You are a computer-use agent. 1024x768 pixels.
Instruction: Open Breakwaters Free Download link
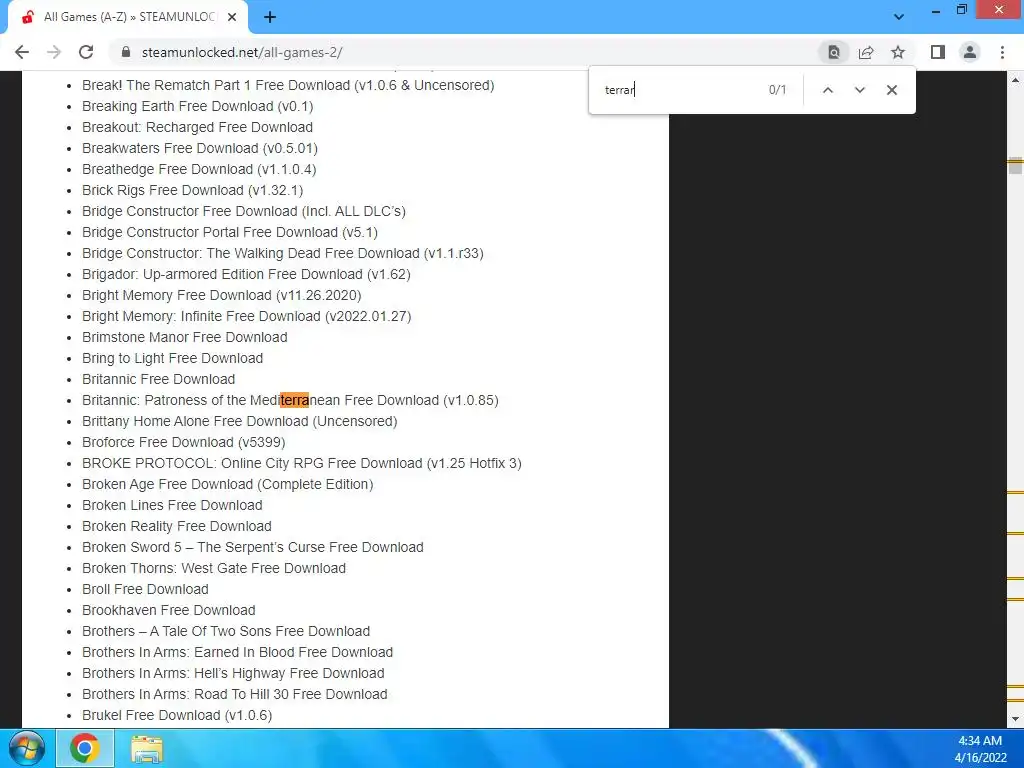tap(200, 148)
